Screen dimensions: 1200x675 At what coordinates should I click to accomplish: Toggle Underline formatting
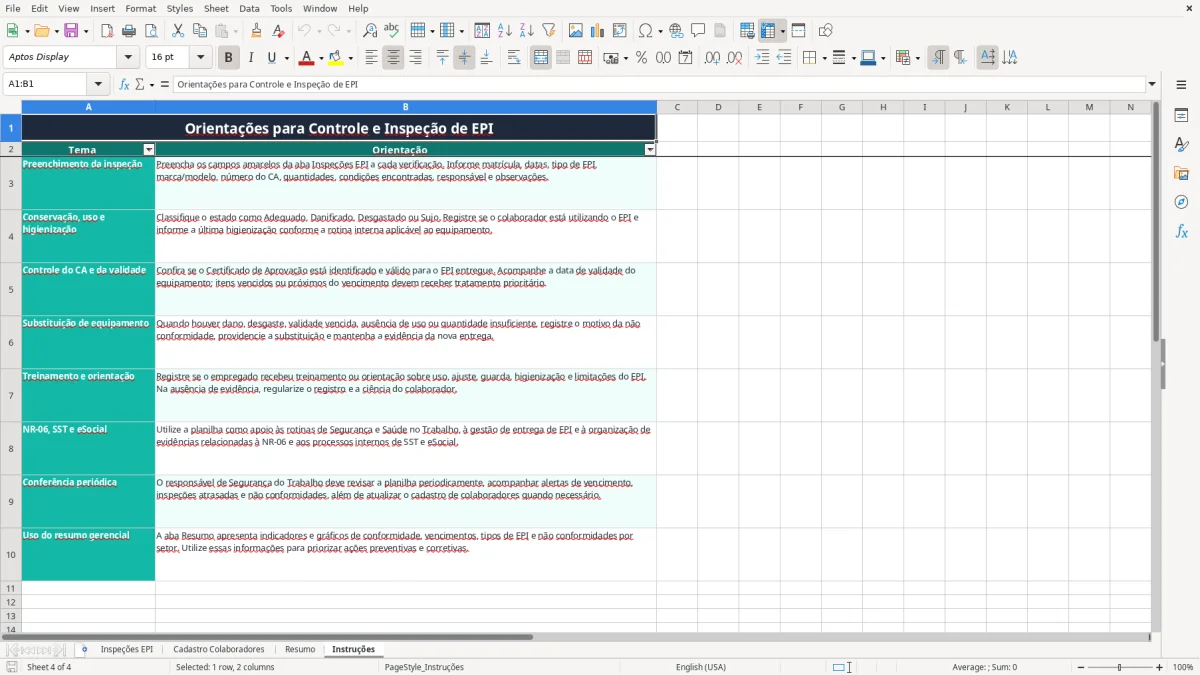272,58
